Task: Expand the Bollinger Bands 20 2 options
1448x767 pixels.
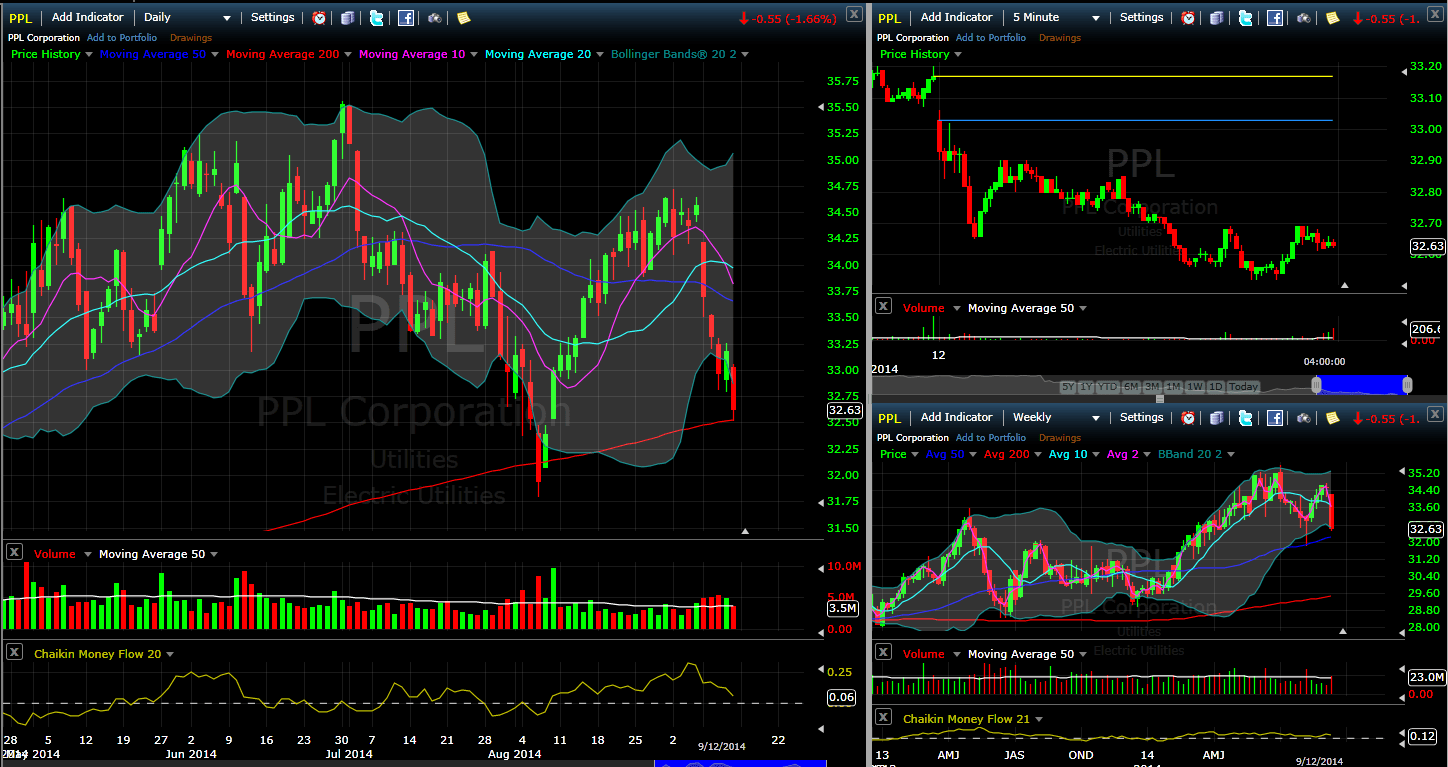Action: (745, 55)
